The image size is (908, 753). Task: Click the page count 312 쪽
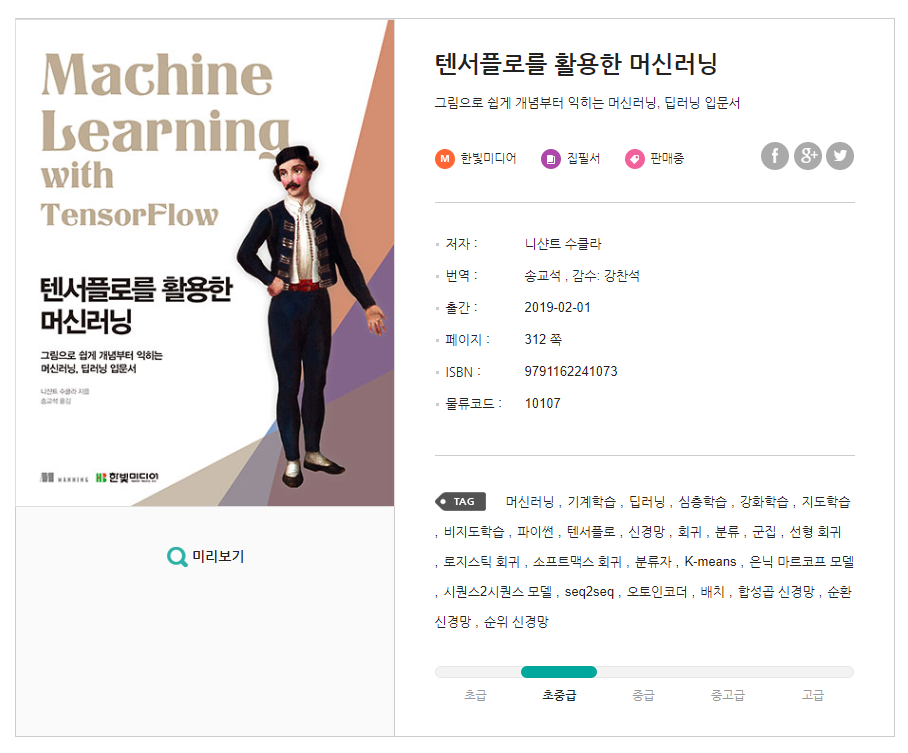[543, 339]
